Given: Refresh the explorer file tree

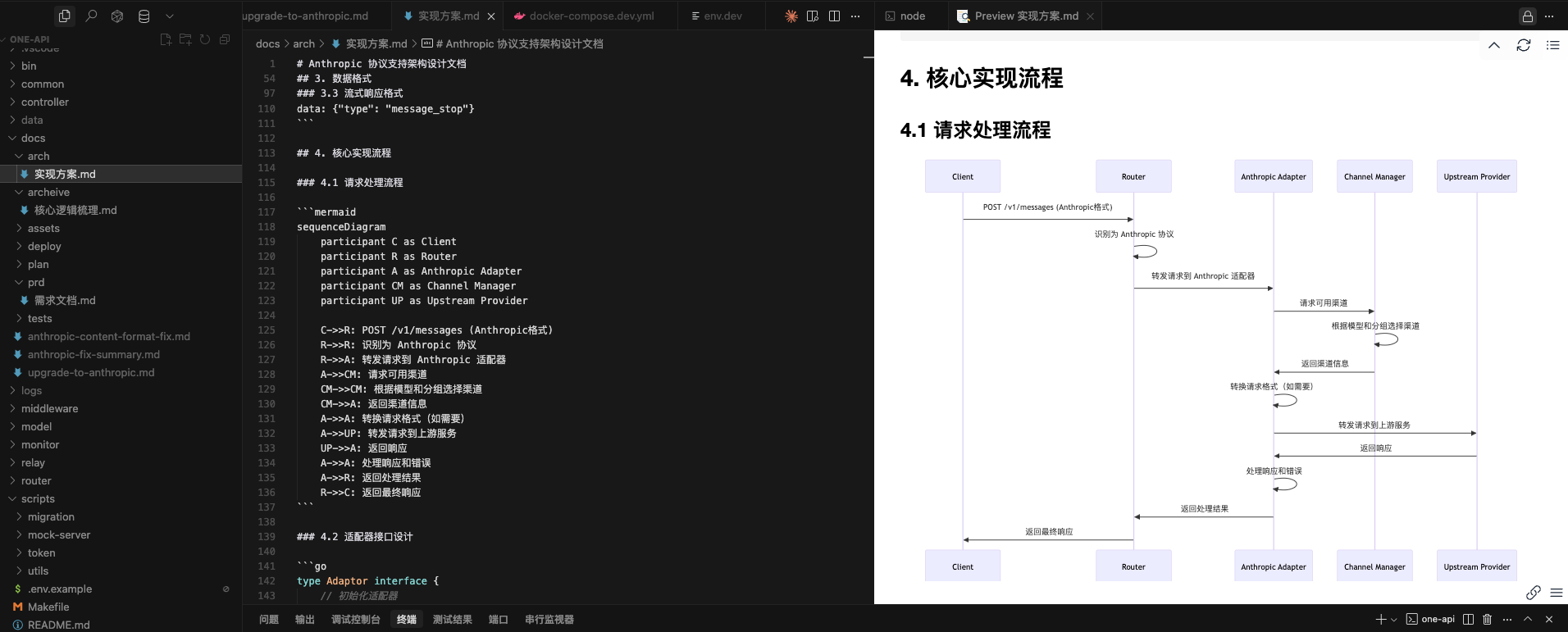Looking at the screenshot, I should pos(205,39).
